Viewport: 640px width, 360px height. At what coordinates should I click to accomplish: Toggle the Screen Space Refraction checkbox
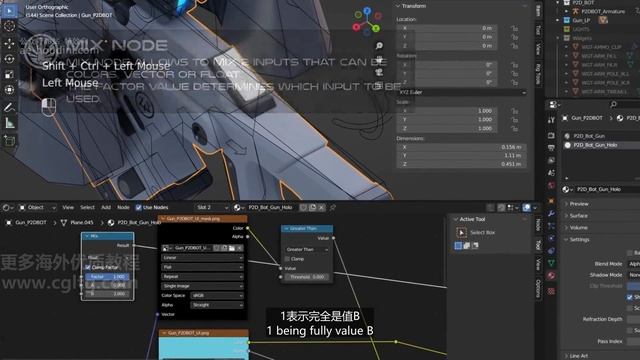pos(630,308)
